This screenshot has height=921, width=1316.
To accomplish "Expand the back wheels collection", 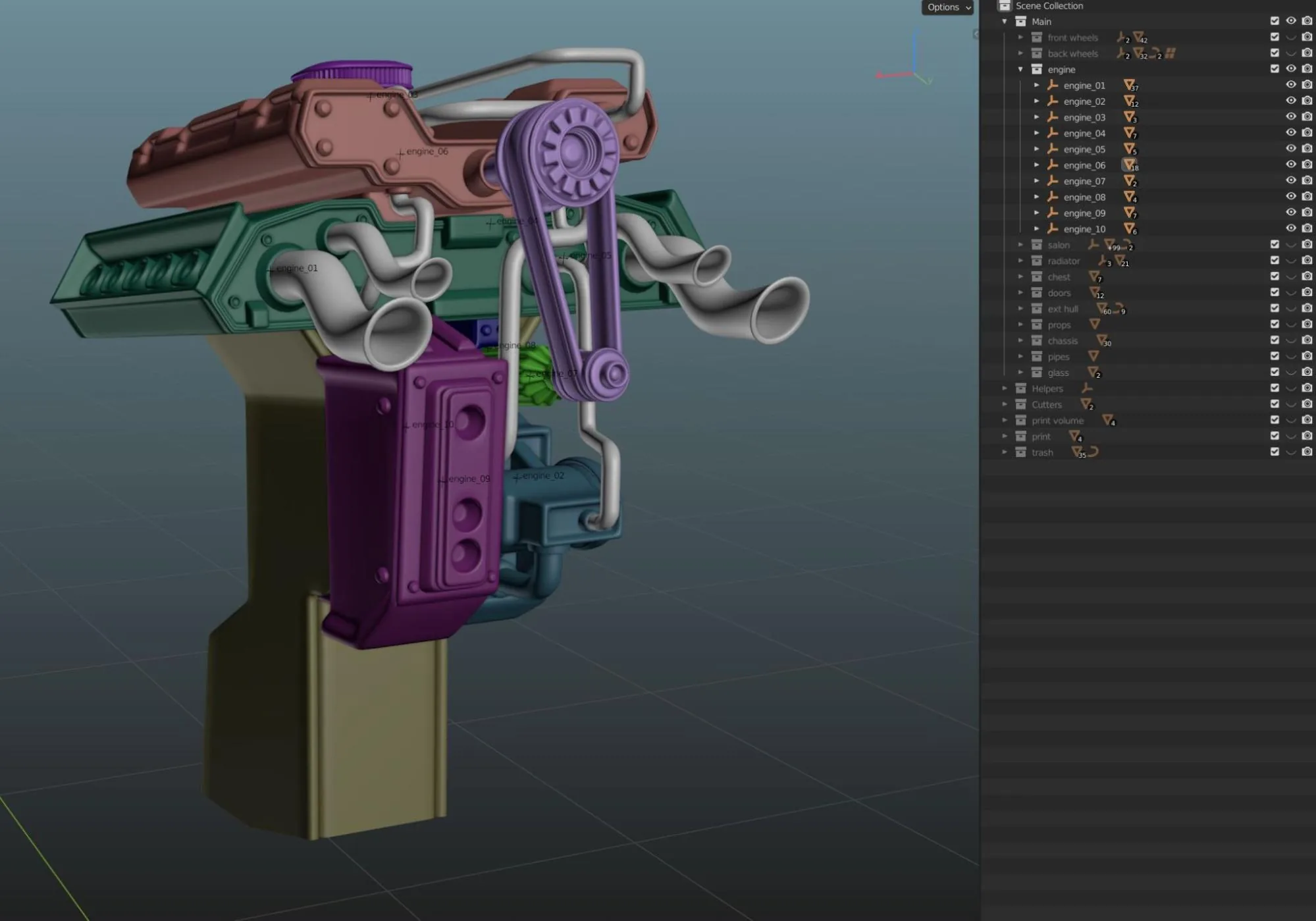I will pyautogui.click(x=1020, y=53).
